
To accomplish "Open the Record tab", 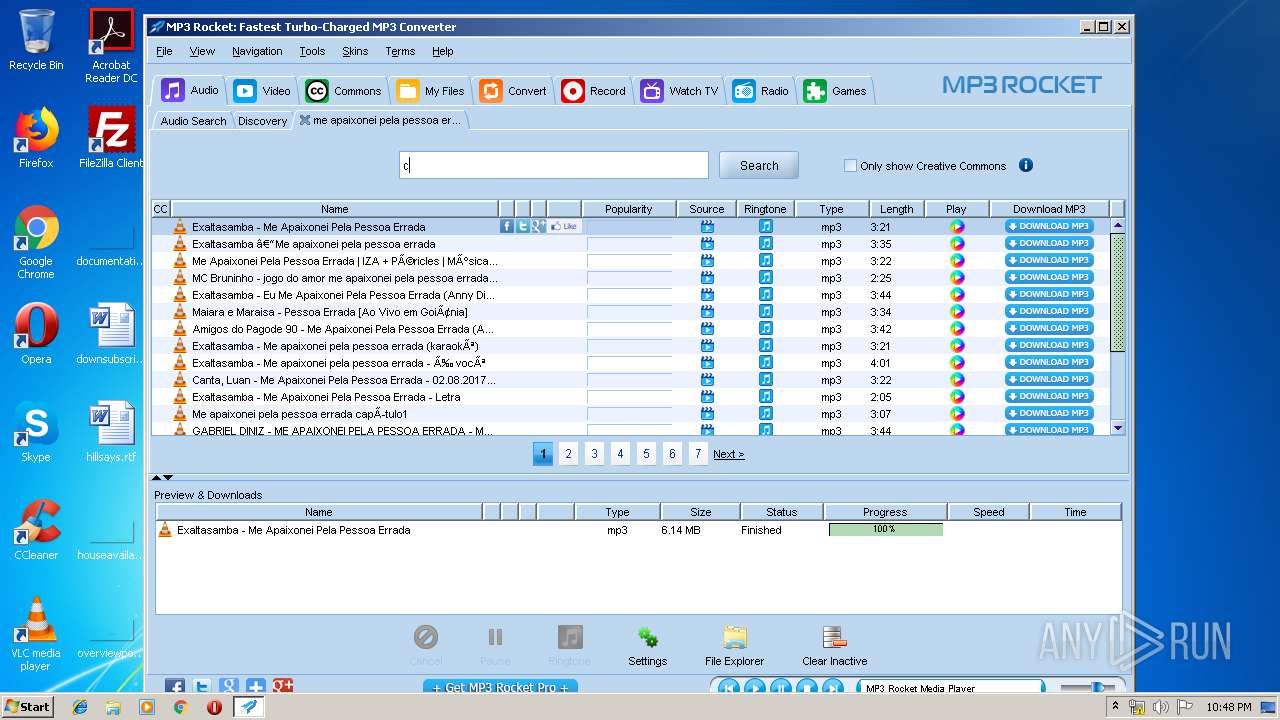I will (x=594, y=91).
